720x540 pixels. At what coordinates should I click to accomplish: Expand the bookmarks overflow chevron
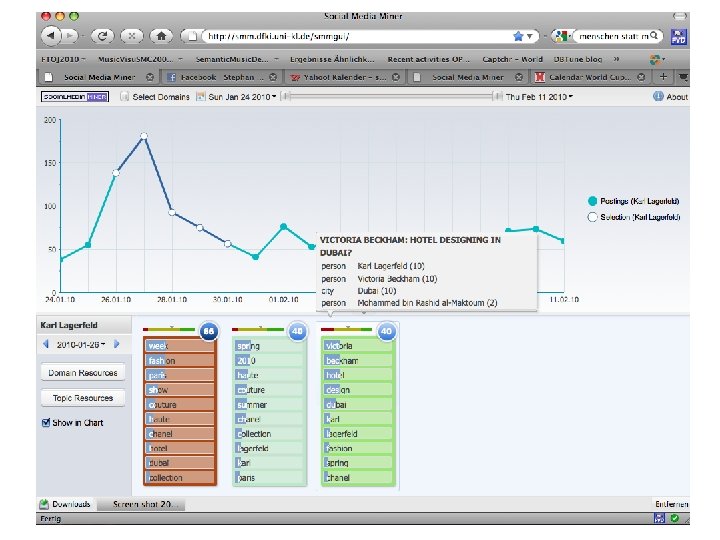coord(616,59)
